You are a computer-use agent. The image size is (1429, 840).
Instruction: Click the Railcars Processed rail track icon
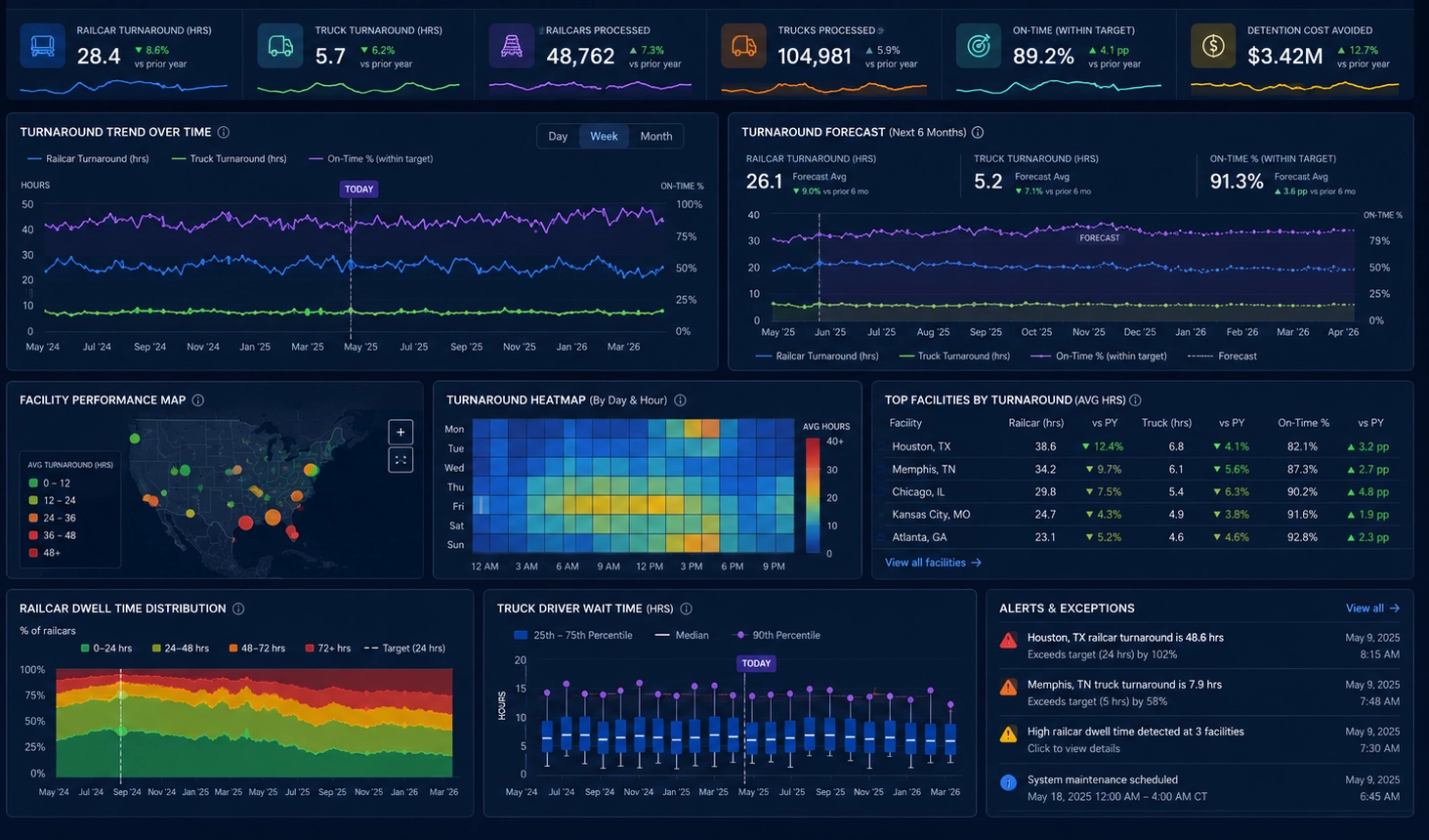coord(512,46)
